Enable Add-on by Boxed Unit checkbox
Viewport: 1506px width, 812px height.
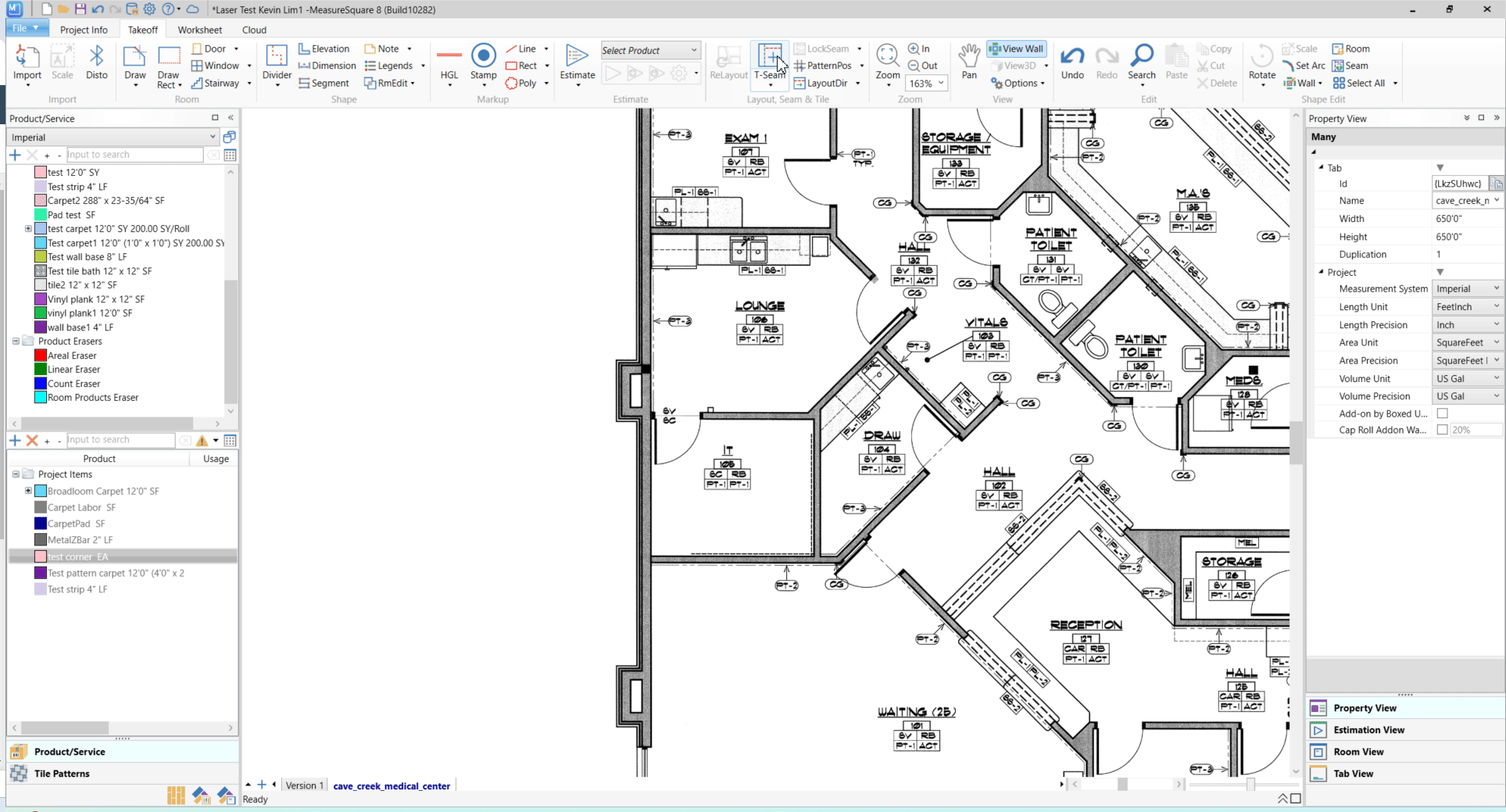(x=1443, y=413)
